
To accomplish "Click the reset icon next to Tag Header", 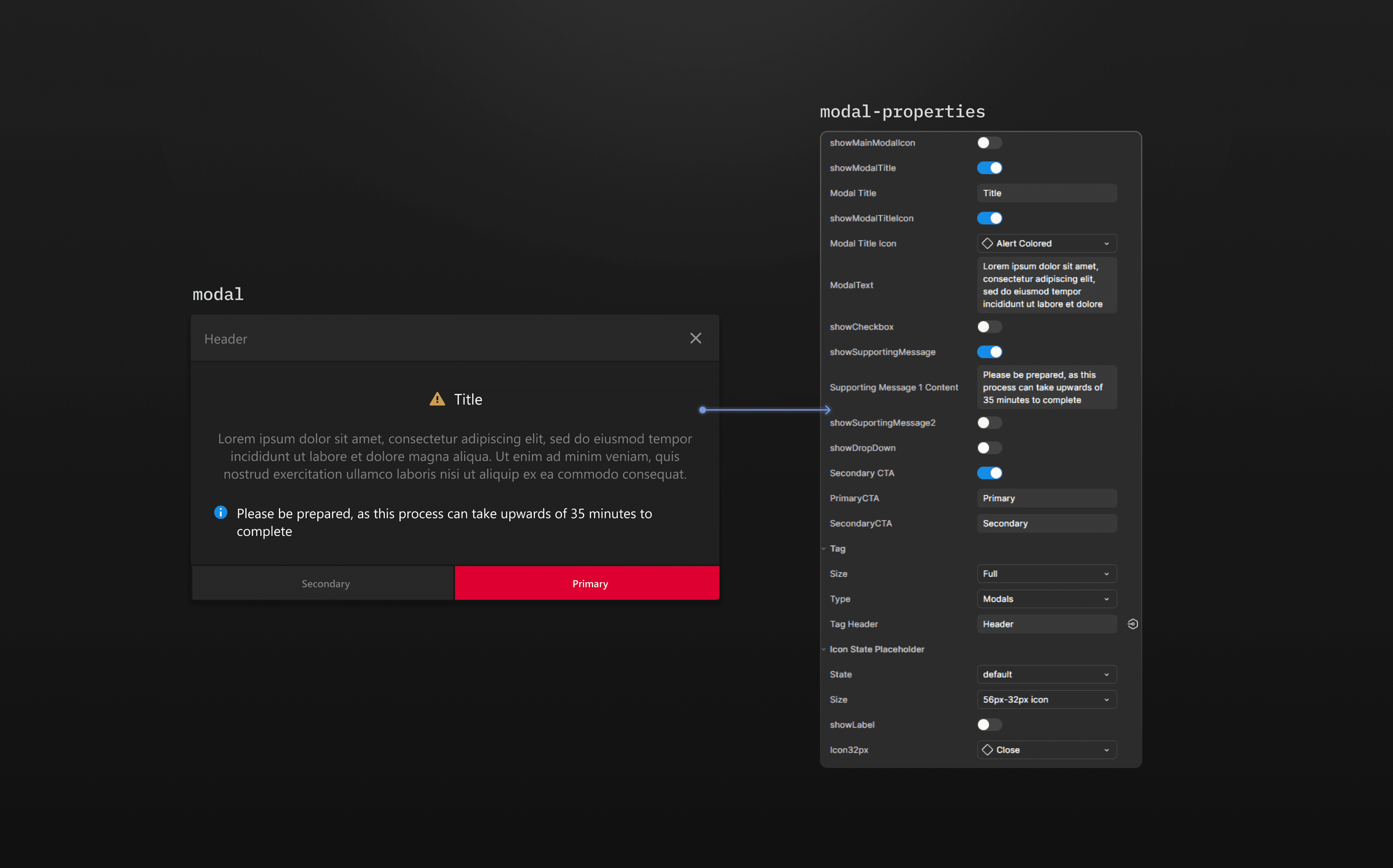I will click(x=1132, y=624).
